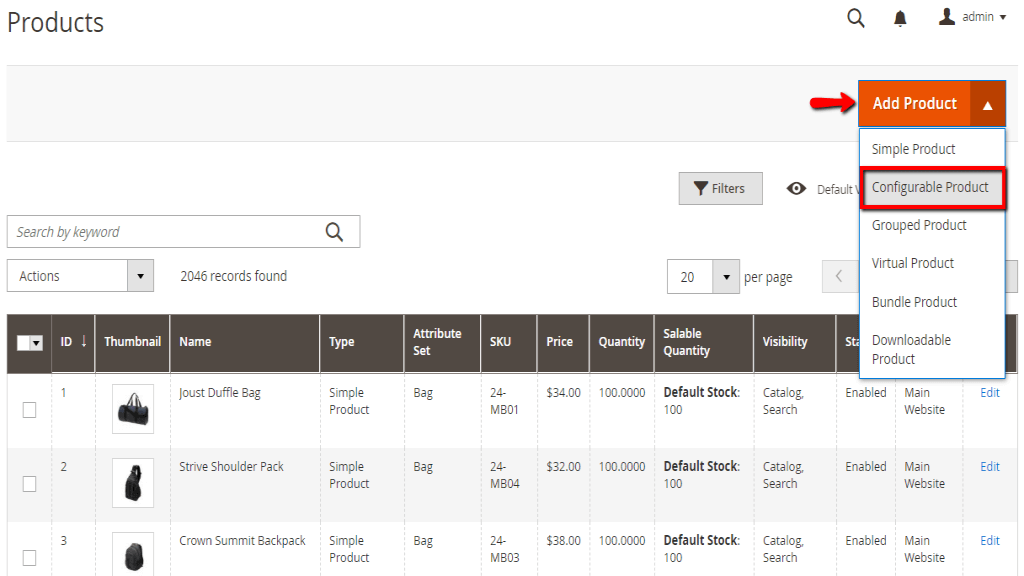Open the admin account menu

point(972,17)
